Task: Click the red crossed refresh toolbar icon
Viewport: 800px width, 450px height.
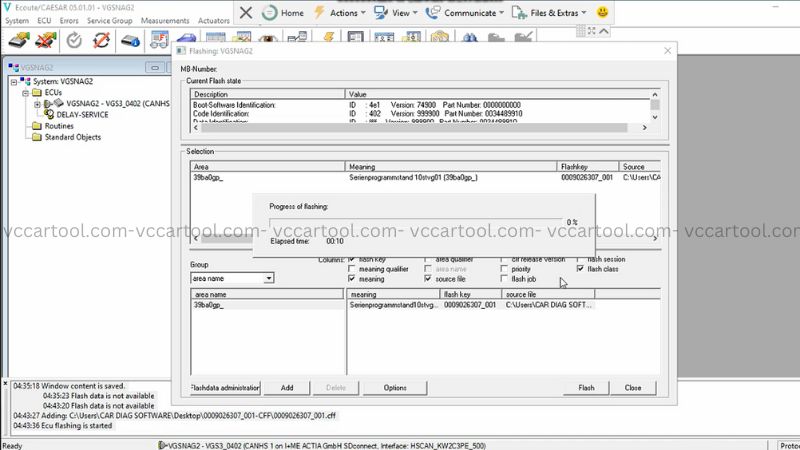Action: 101,40
